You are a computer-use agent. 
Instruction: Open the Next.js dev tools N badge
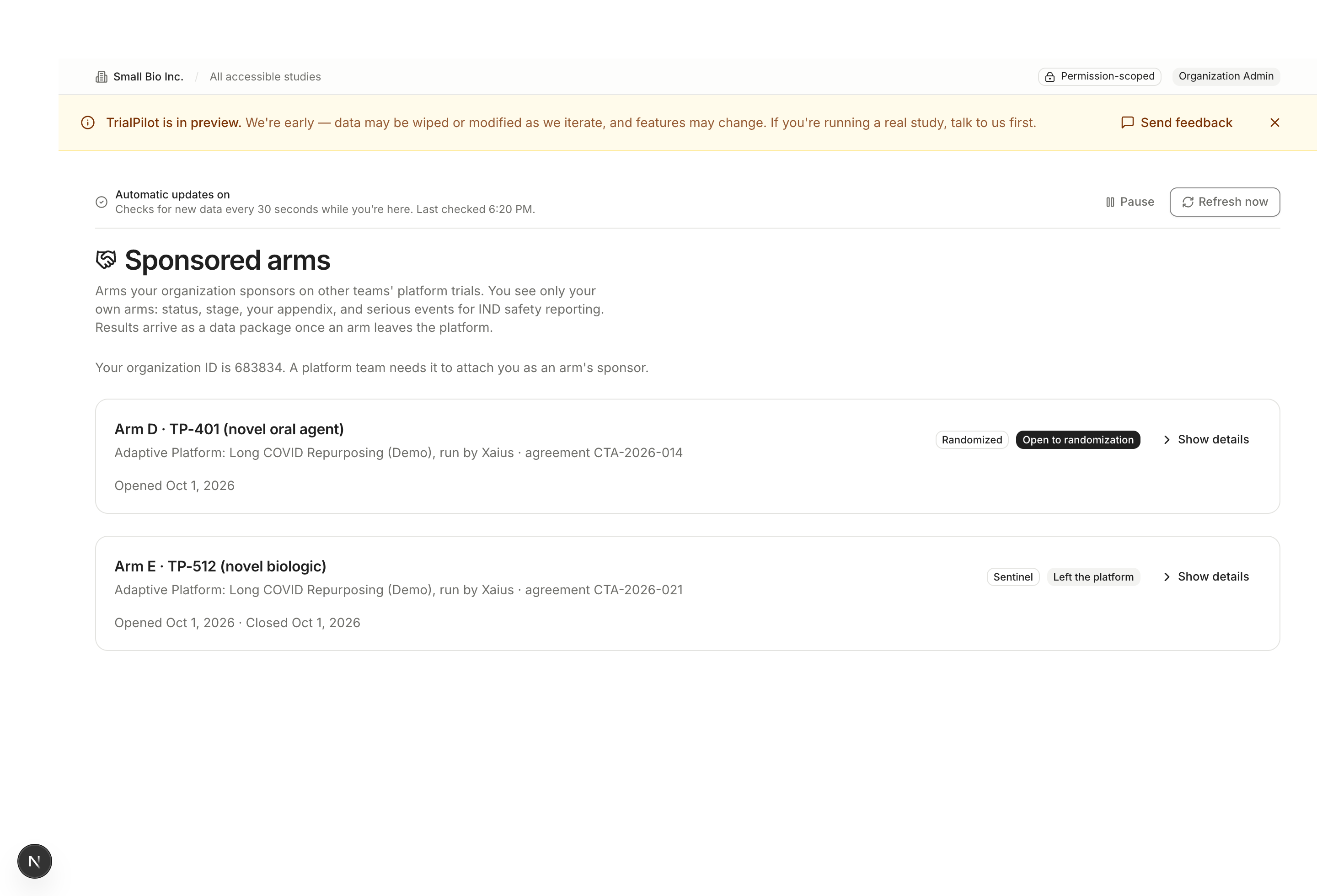[35, 861]
